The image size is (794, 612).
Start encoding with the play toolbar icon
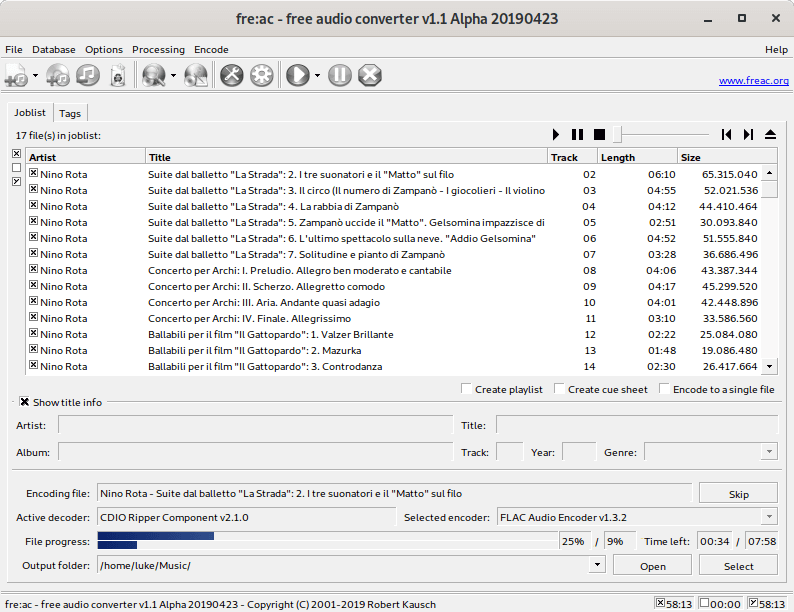coord(298,75)
